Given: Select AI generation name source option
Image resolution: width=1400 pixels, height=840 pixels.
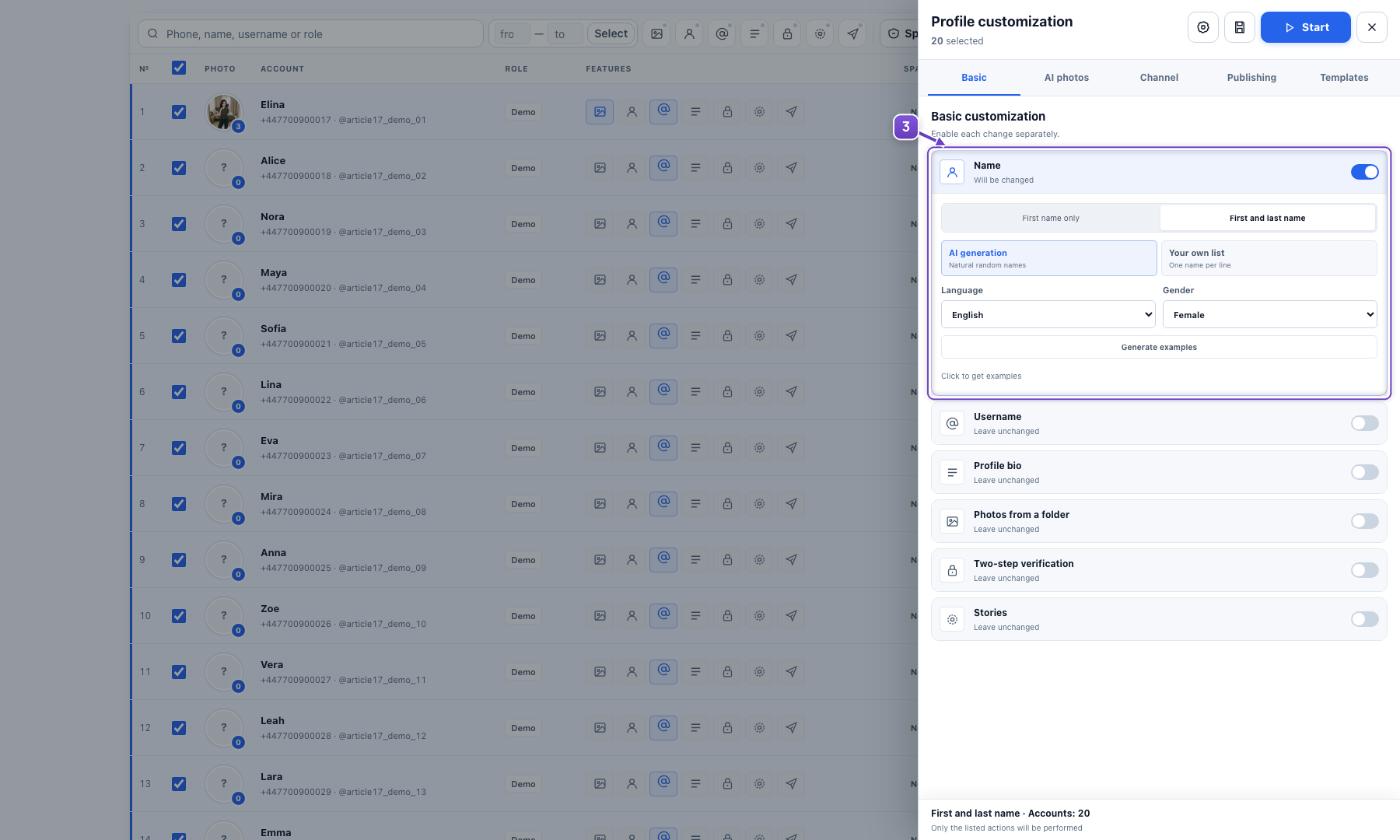Looking at the screenshot, I should [1048, 258].
